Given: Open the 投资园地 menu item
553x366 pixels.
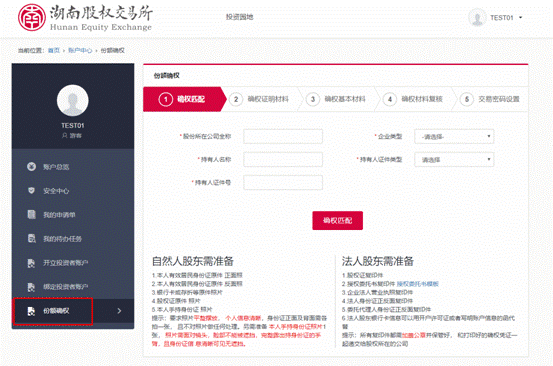Looking at the screenshot, I should tap(239, 17).
